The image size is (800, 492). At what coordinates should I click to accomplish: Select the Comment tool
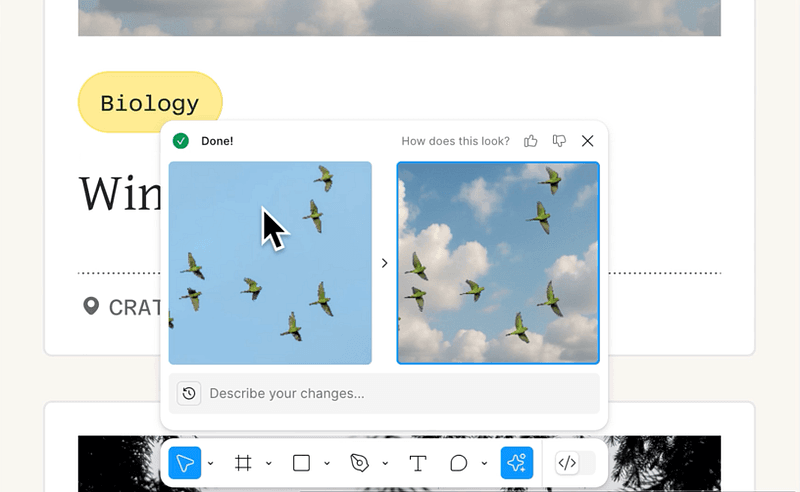click(459, 463)
